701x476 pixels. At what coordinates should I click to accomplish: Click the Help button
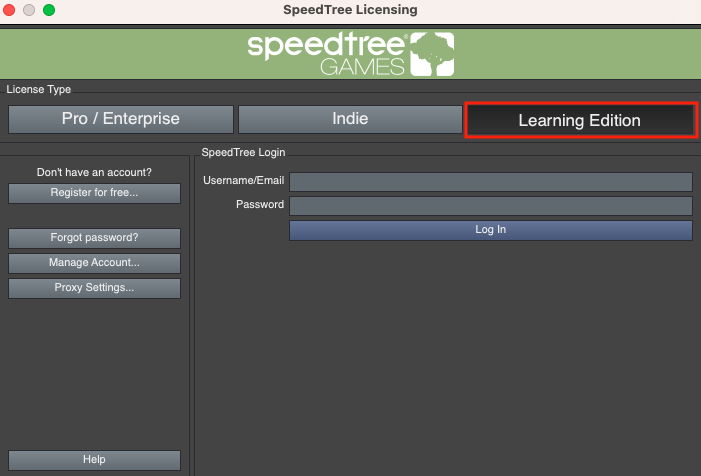click(x=94, y=460)
